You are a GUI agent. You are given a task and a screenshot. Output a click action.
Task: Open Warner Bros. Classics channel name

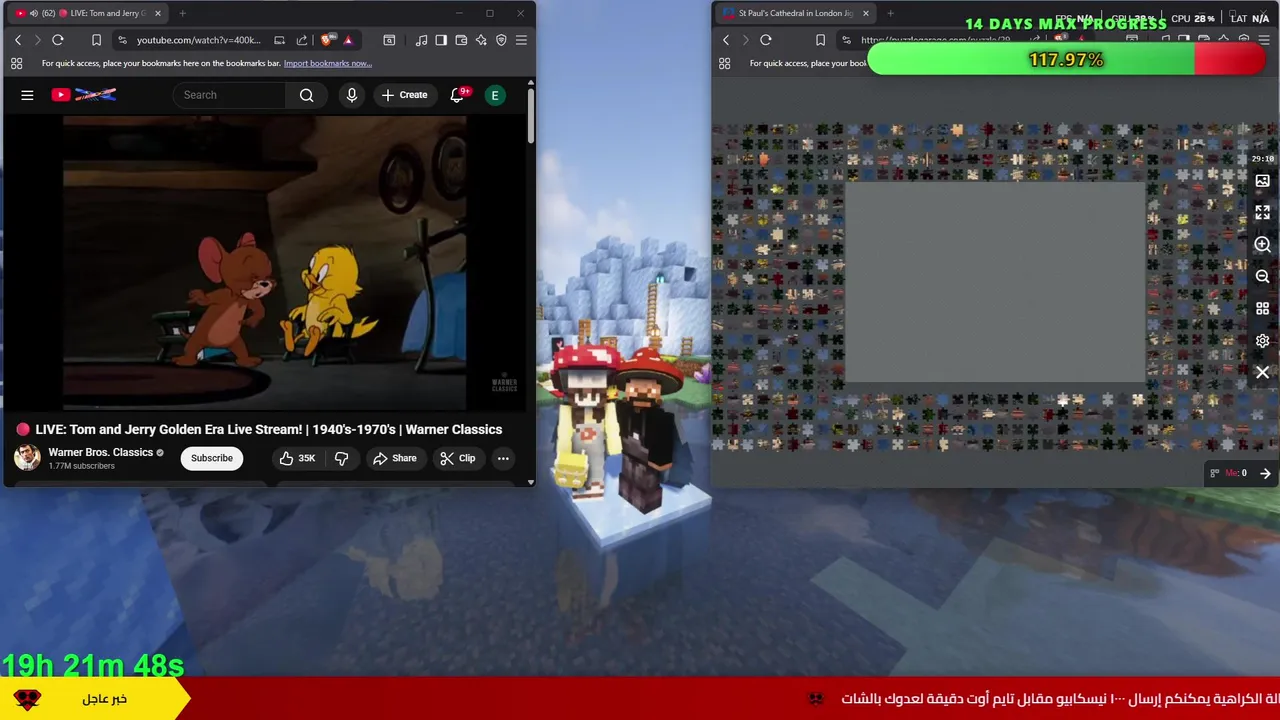[x=100, y=452]
